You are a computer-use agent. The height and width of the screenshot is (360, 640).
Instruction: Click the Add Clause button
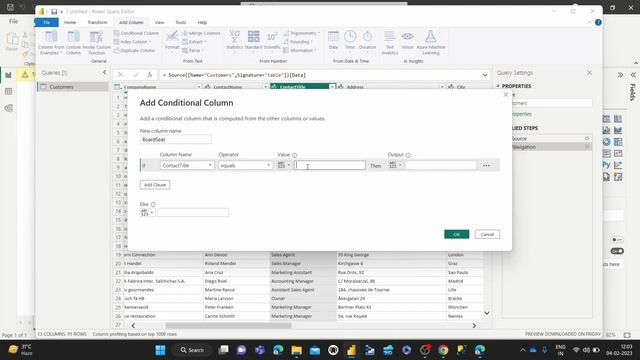[x=155, y=185]
